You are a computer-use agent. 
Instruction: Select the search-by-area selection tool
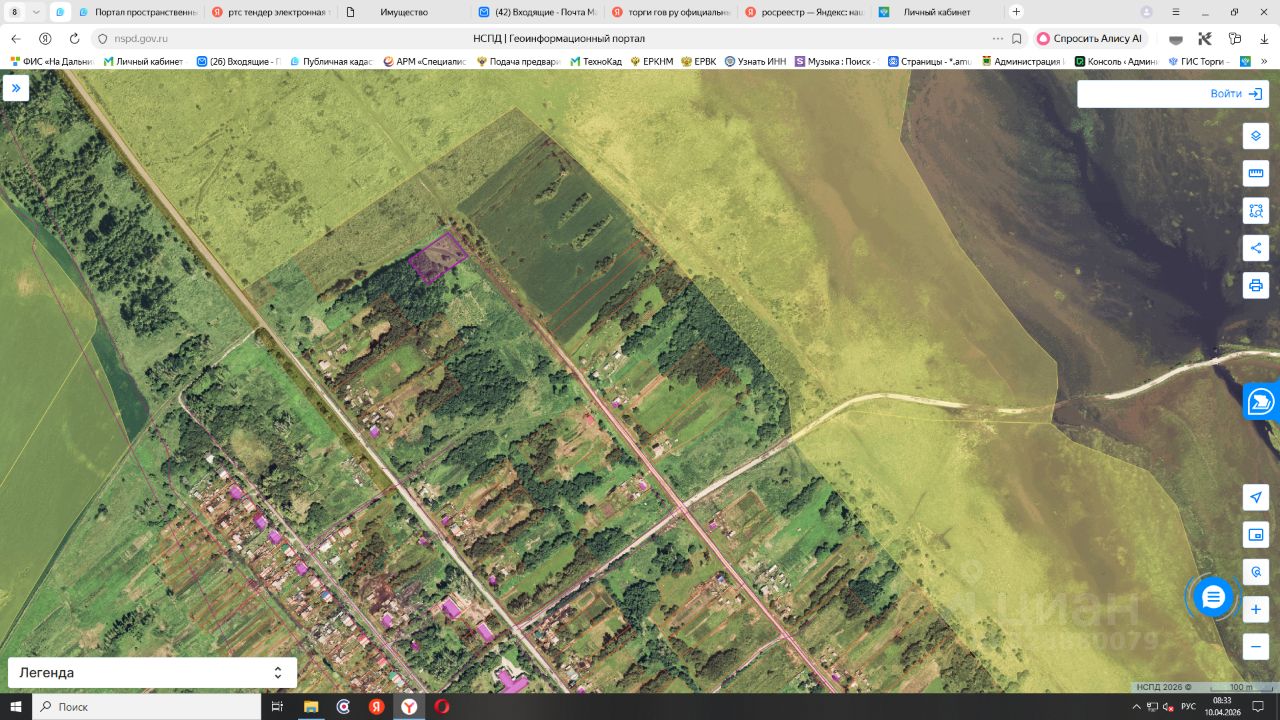pyautogui.click(x=1256, y=210)
